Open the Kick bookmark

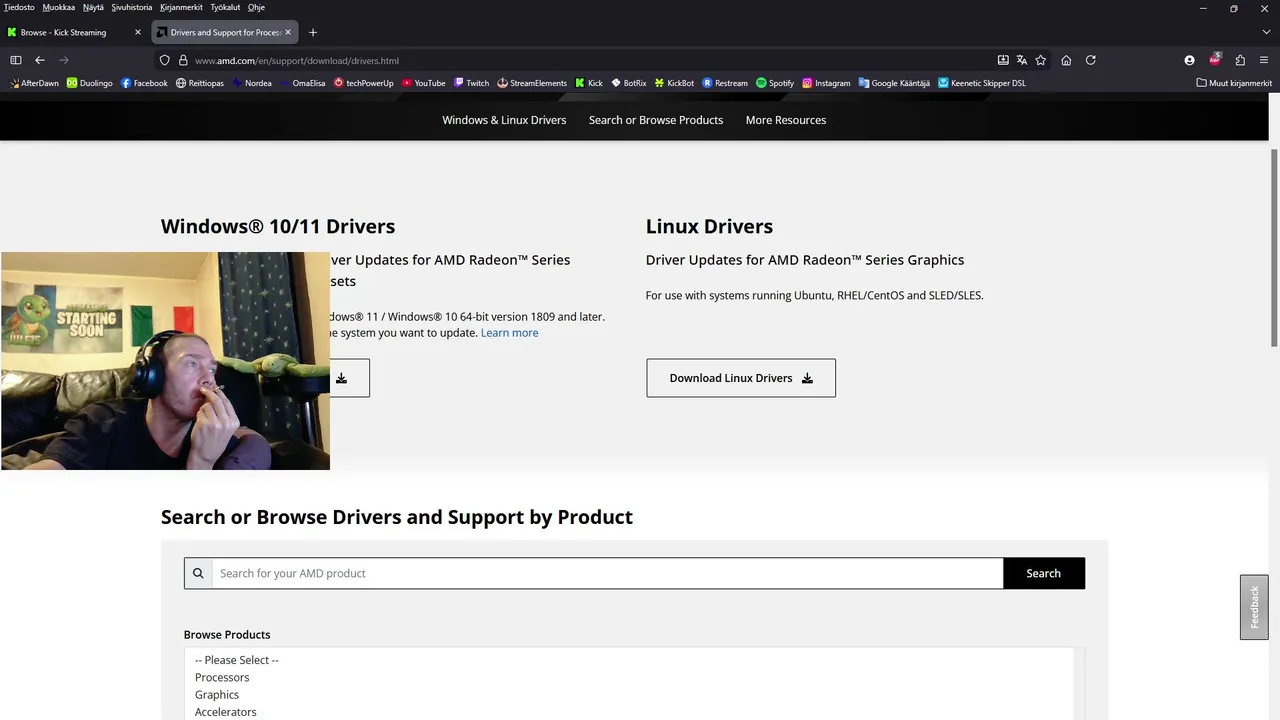click(x=589, y=83)
